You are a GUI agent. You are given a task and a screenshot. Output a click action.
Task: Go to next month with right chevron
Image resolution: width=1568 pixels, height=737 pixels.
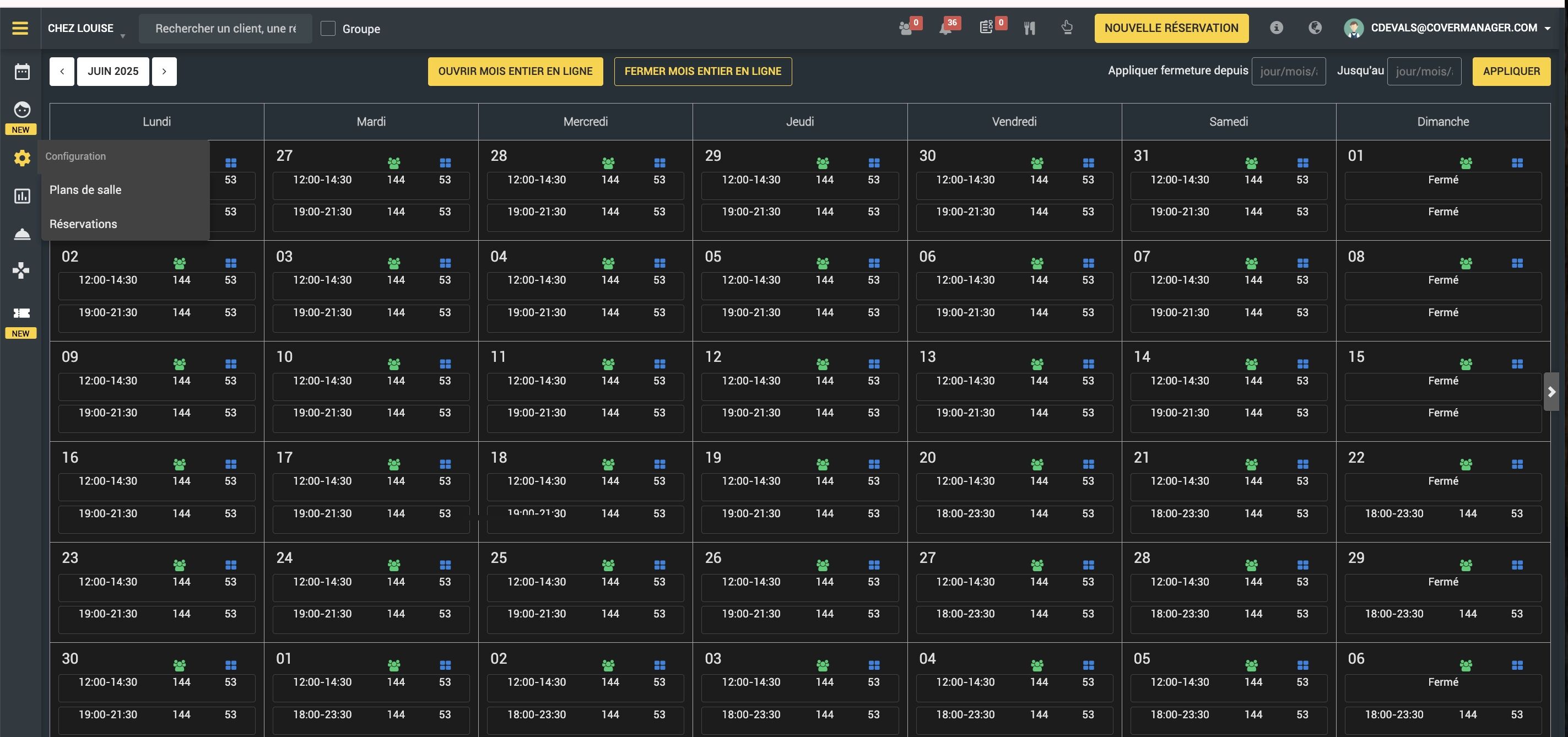[x=164, y=72]
